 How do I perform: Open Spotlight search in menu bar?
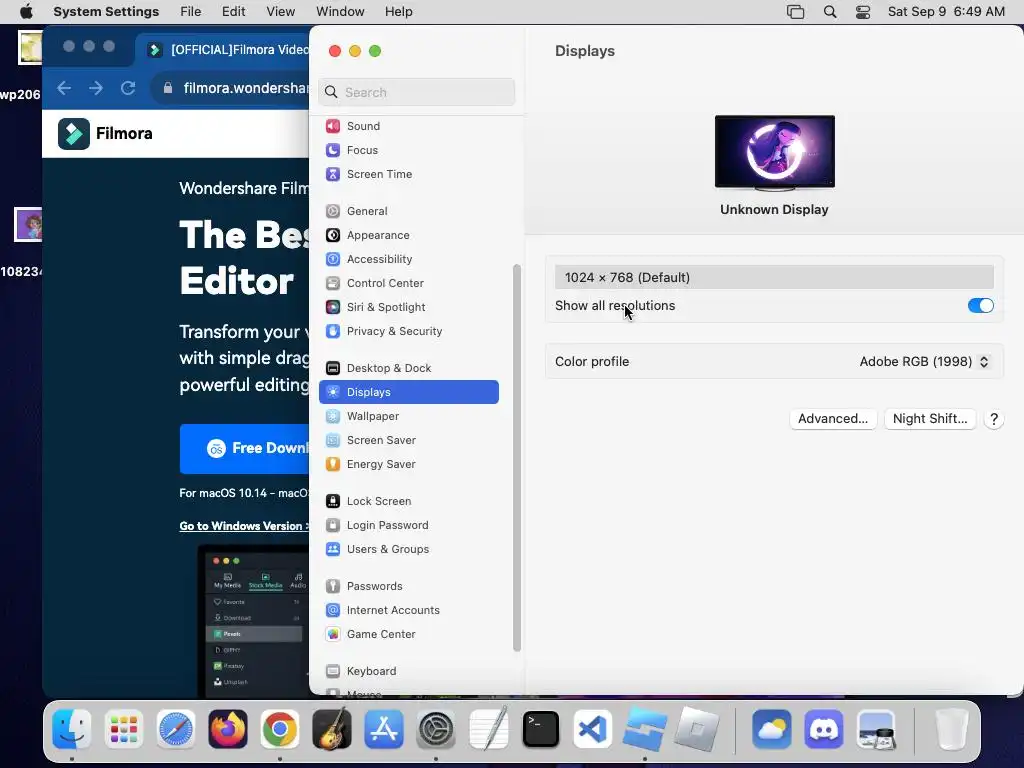(x=830, y=12)
